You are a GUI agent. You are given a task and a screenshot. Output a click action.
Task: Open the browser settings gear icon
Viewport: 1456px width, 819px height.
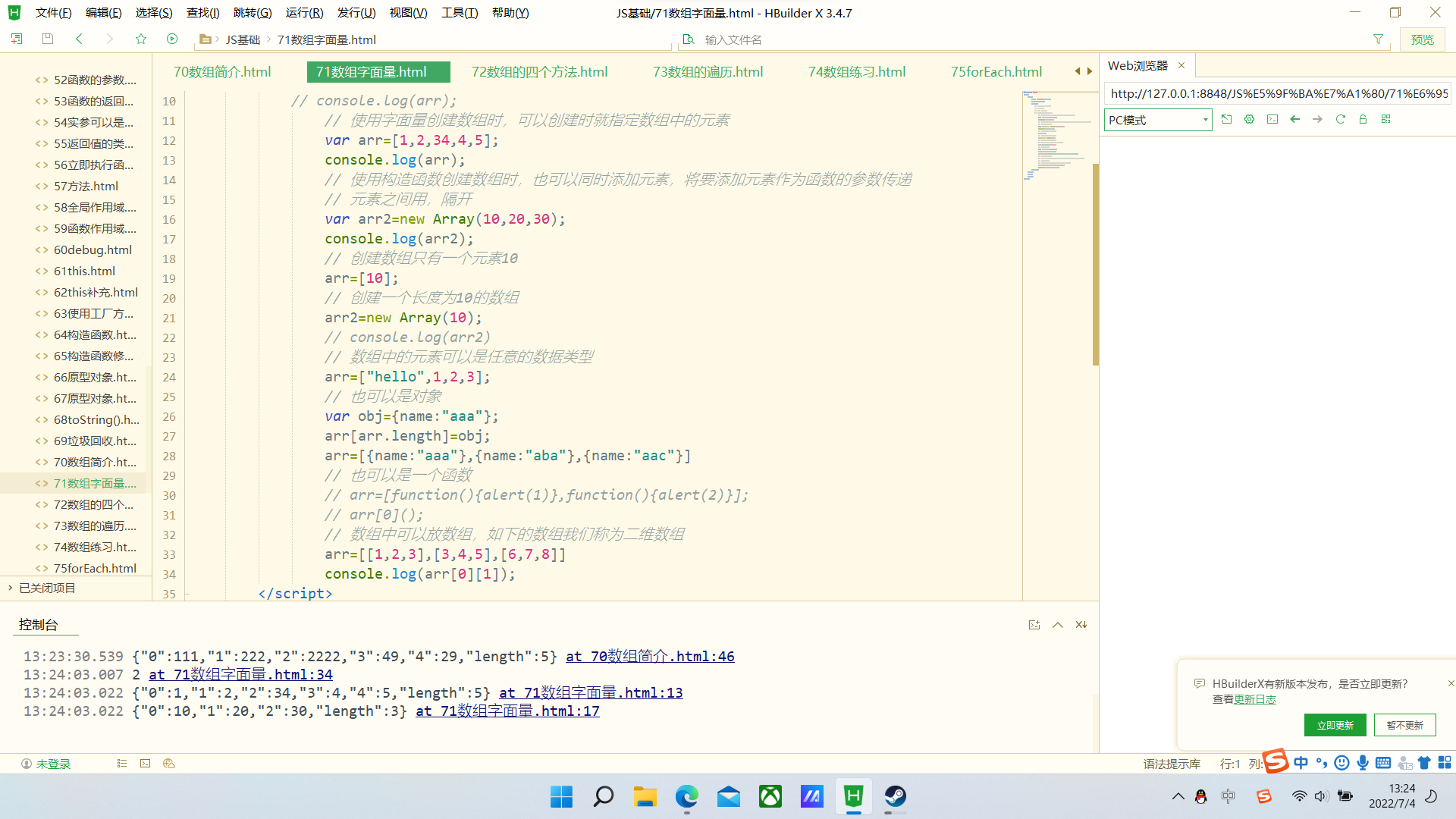click(1249, 119)
